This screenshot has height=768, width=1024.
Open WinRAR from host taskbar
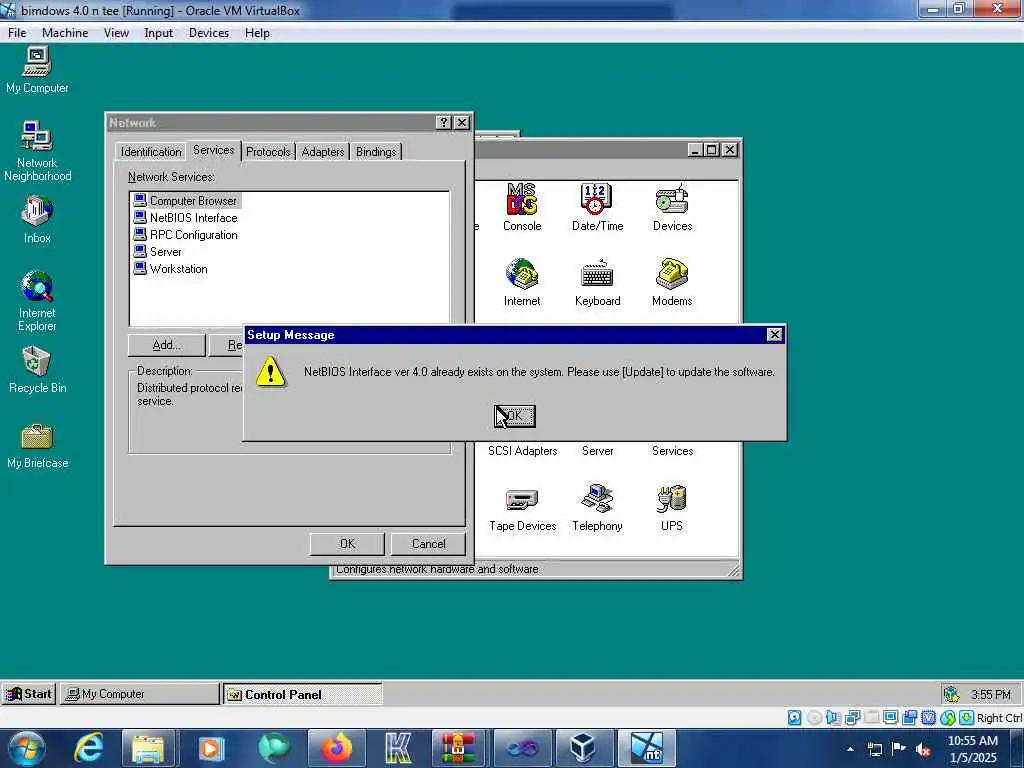click(x=458, y=748)
